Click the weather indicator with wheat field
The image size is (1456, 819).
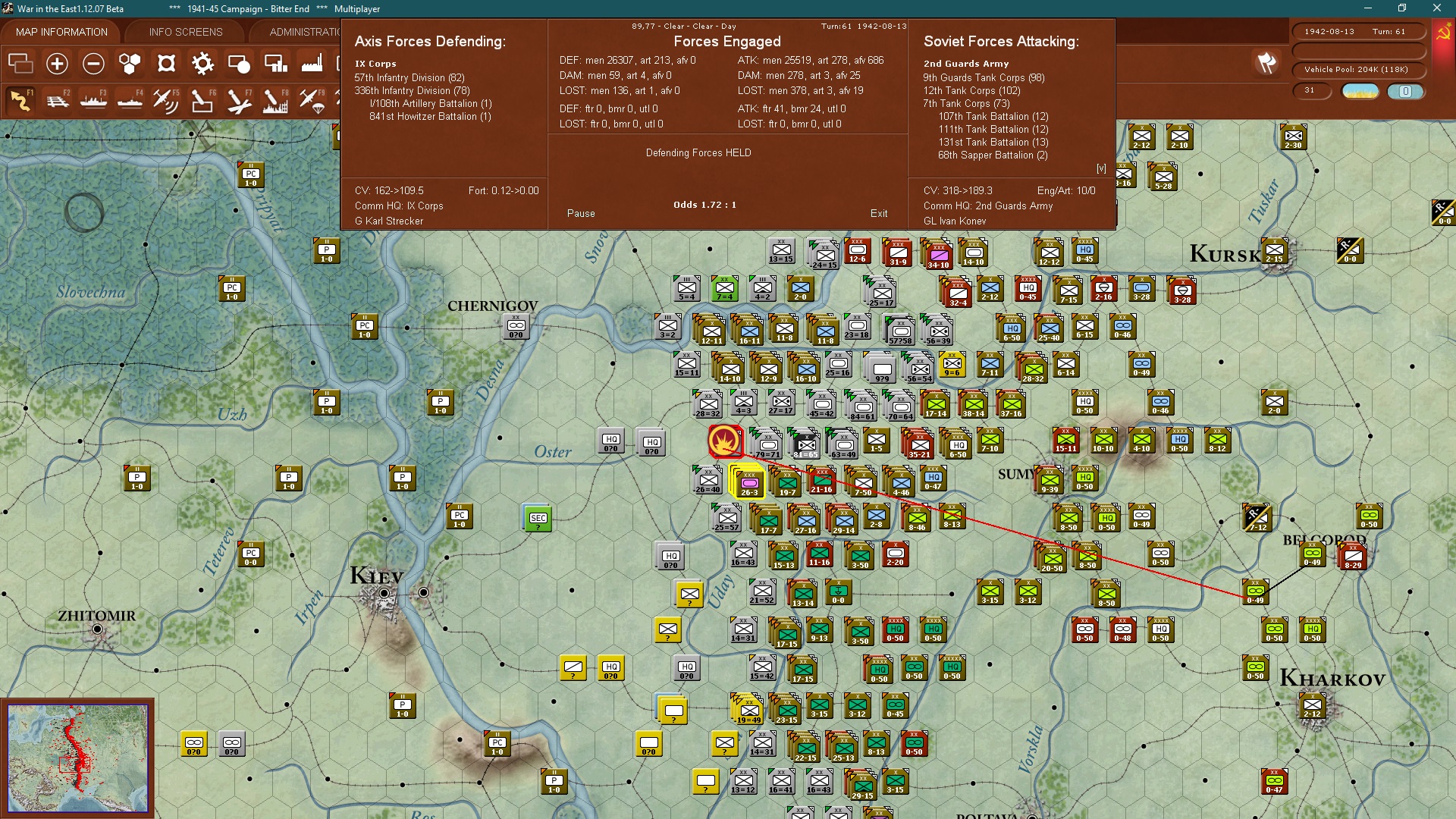tap(1360, 91)
